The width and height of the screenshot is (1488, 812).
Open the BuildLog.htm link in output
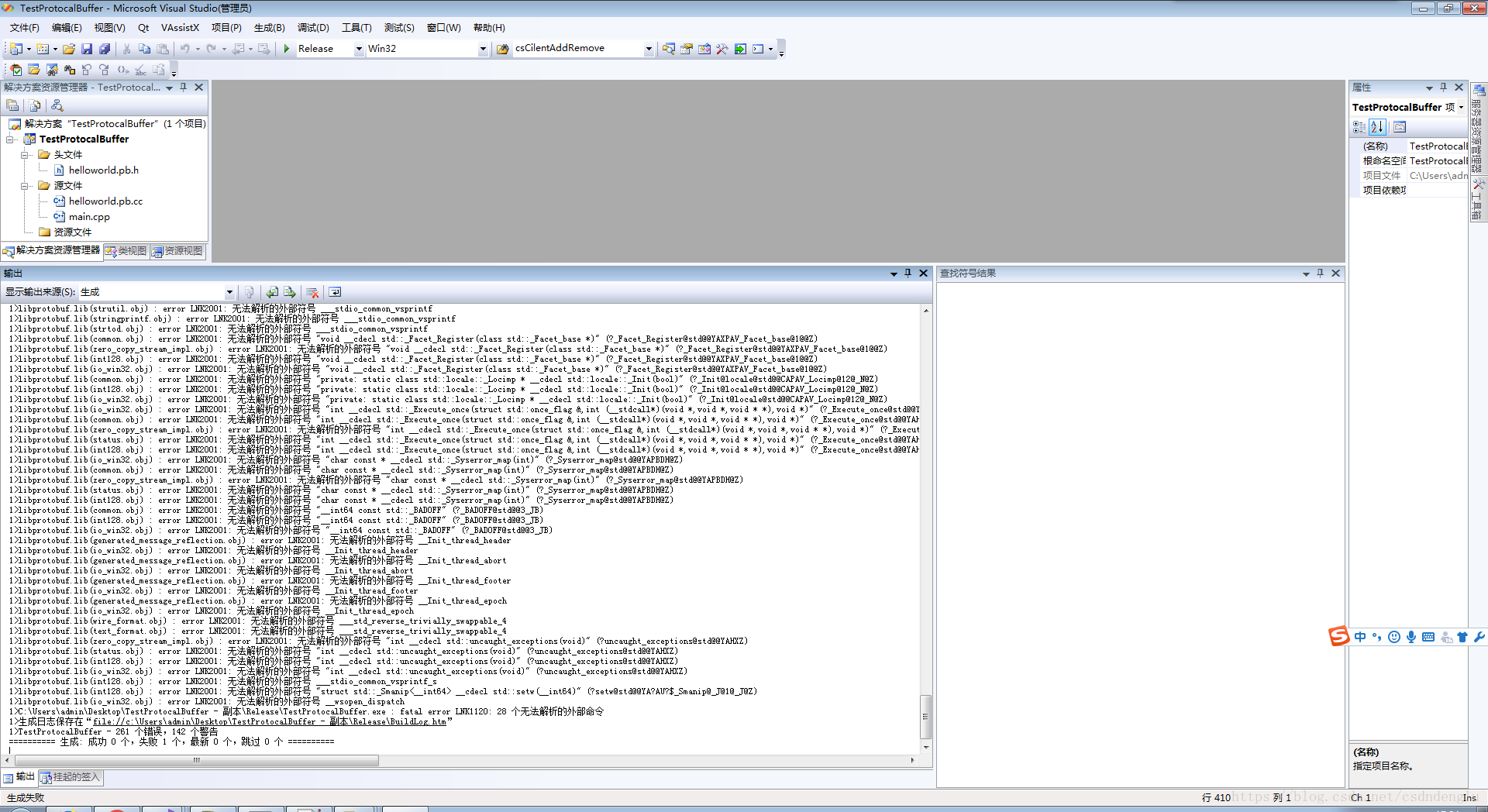pos(270,721)
